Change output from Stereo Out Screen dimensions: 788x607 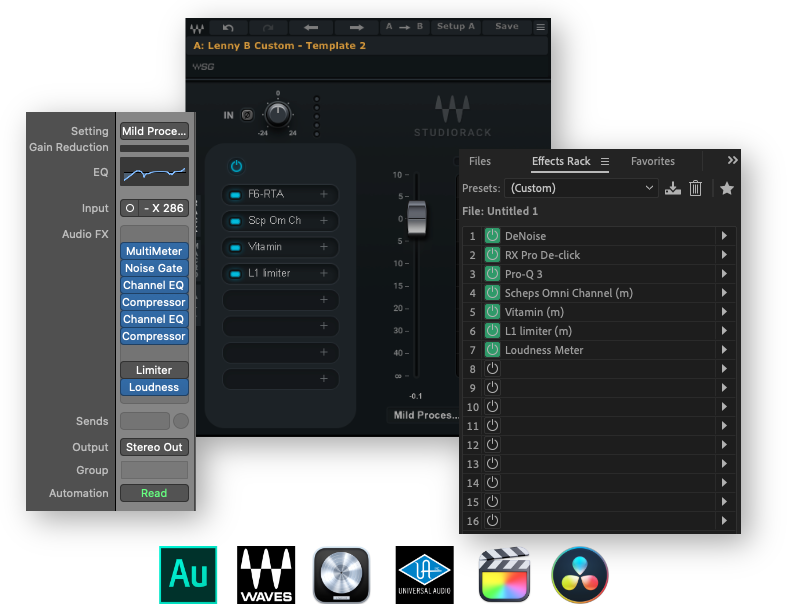pyautogui.click(x=154, y=447)
